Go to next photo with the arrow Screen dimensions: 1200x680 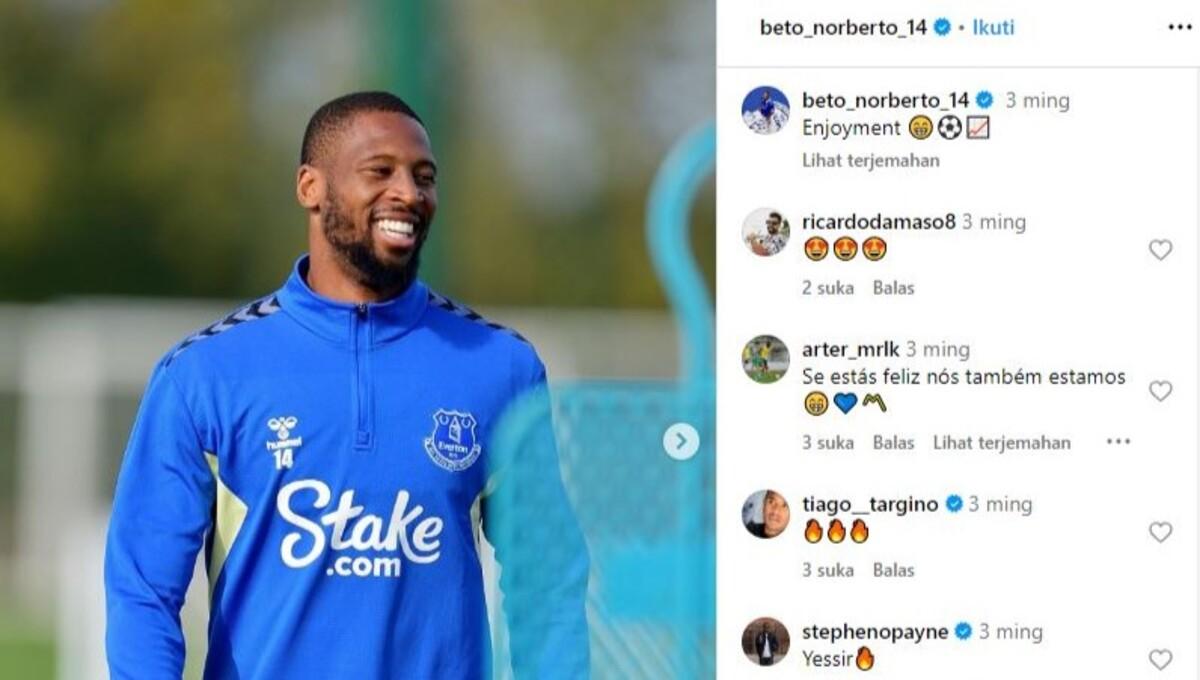(x=681, y=441)
